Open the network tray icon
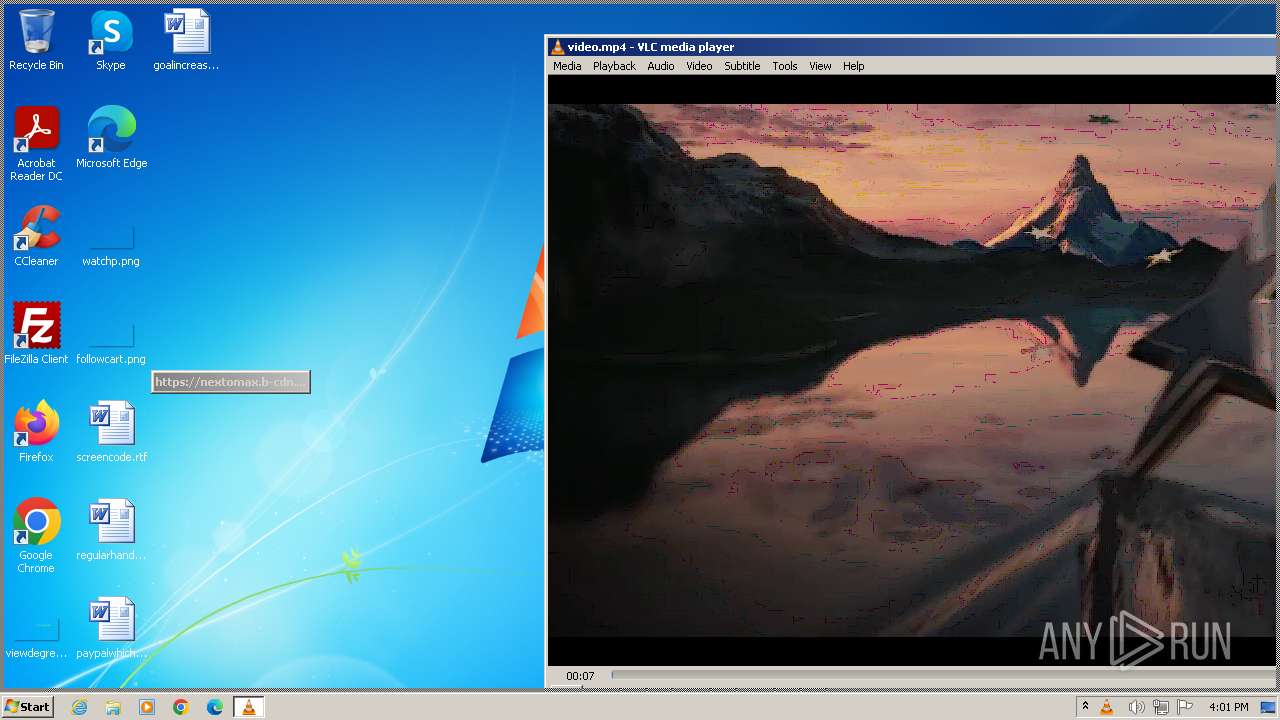 point(1161,707)
